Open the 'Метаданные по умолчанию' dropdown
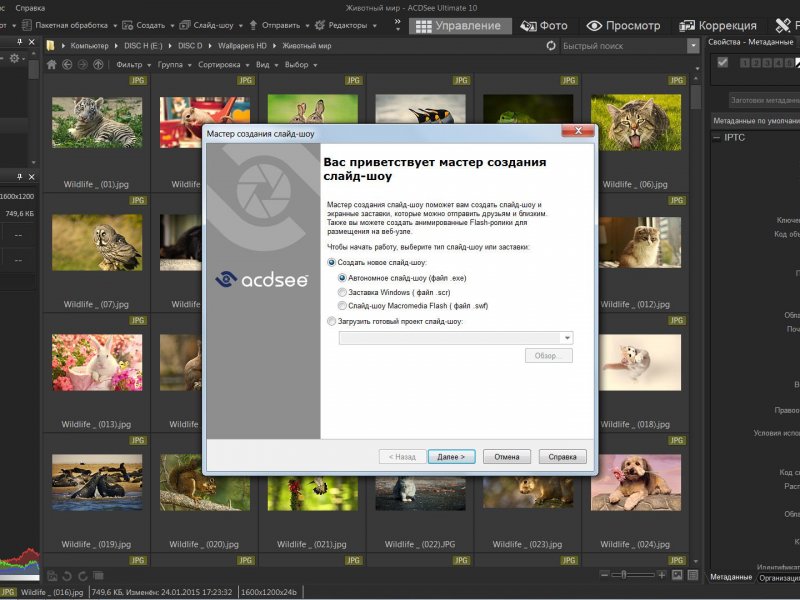Image resolution: width=800 pixels, height=600 pixels. click(x=756, y=121)
